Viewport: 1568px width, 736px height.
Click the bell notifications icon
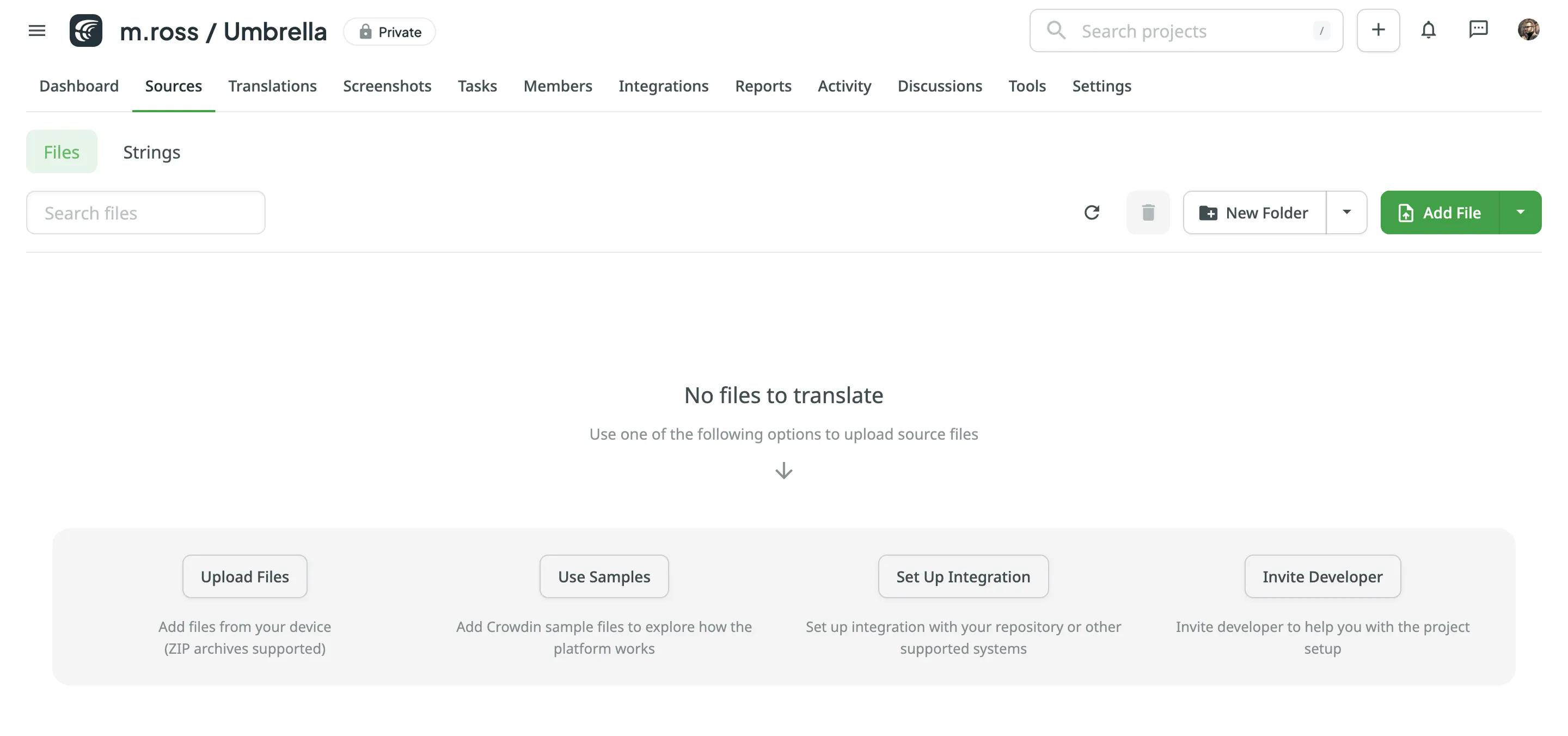pyautogui.click(x=1429, y=30)
